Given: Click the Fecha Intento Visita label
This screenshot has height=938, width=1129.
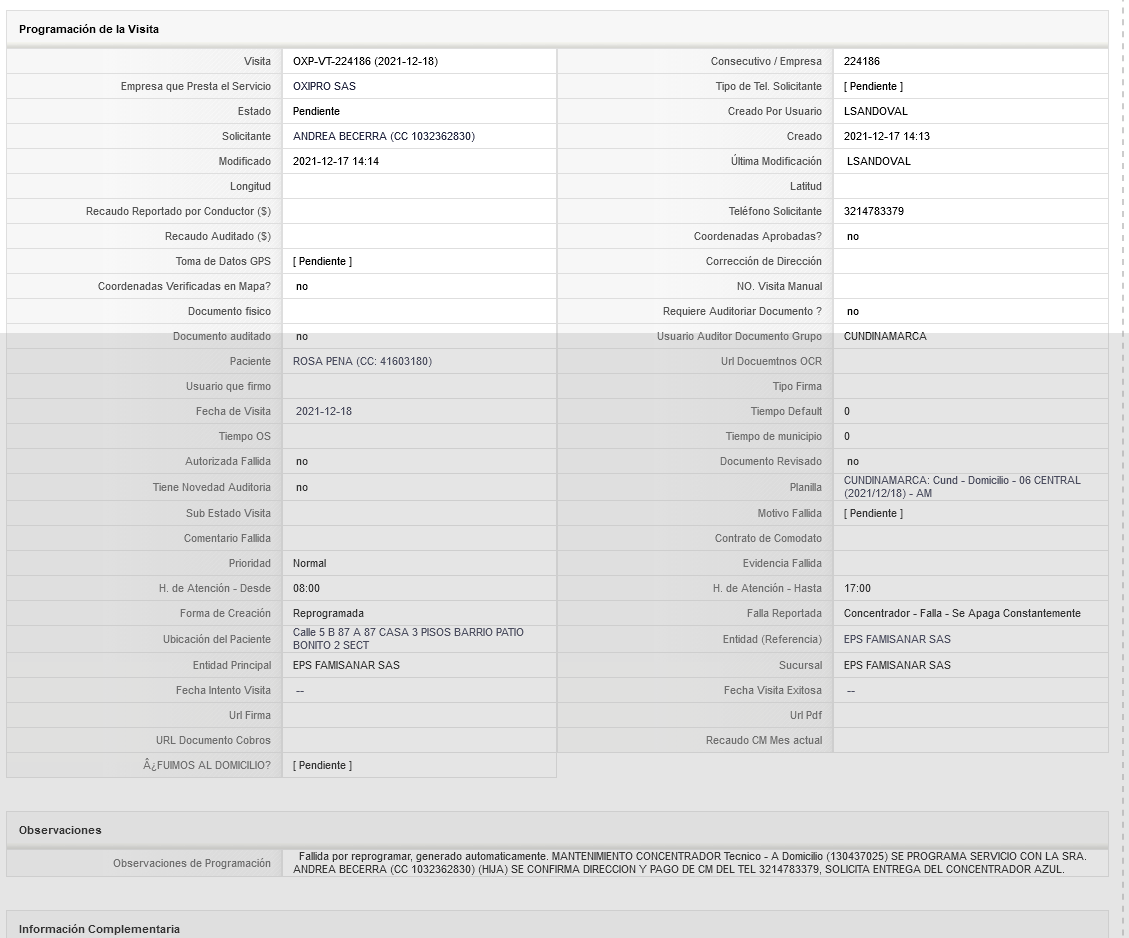Looking at the screenshot, I should pyautogui.click(x=223, y=690).
